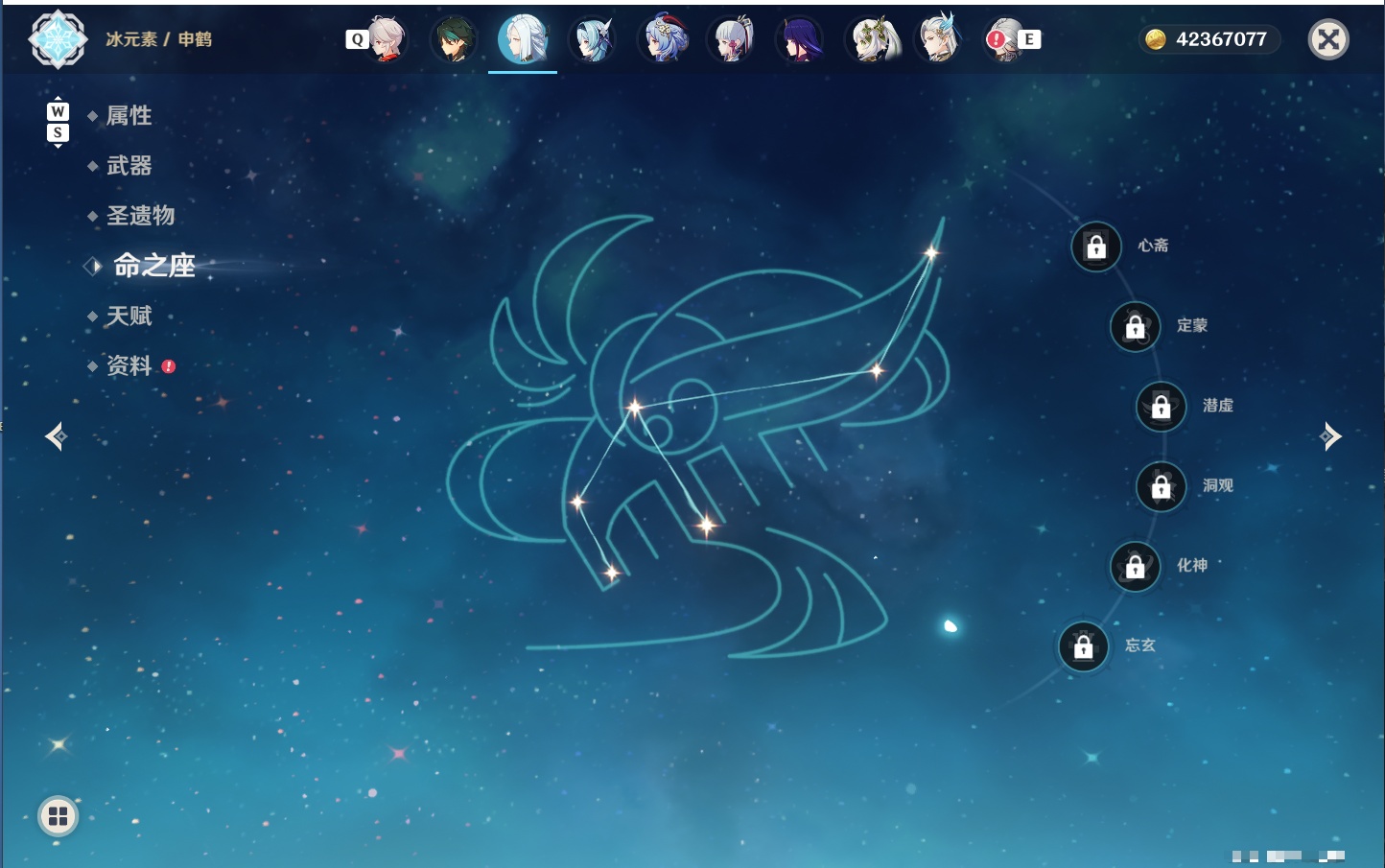Close the character screen with X button
Image resolution: width=1385 pixels, height=868 pixels.
1328,39
